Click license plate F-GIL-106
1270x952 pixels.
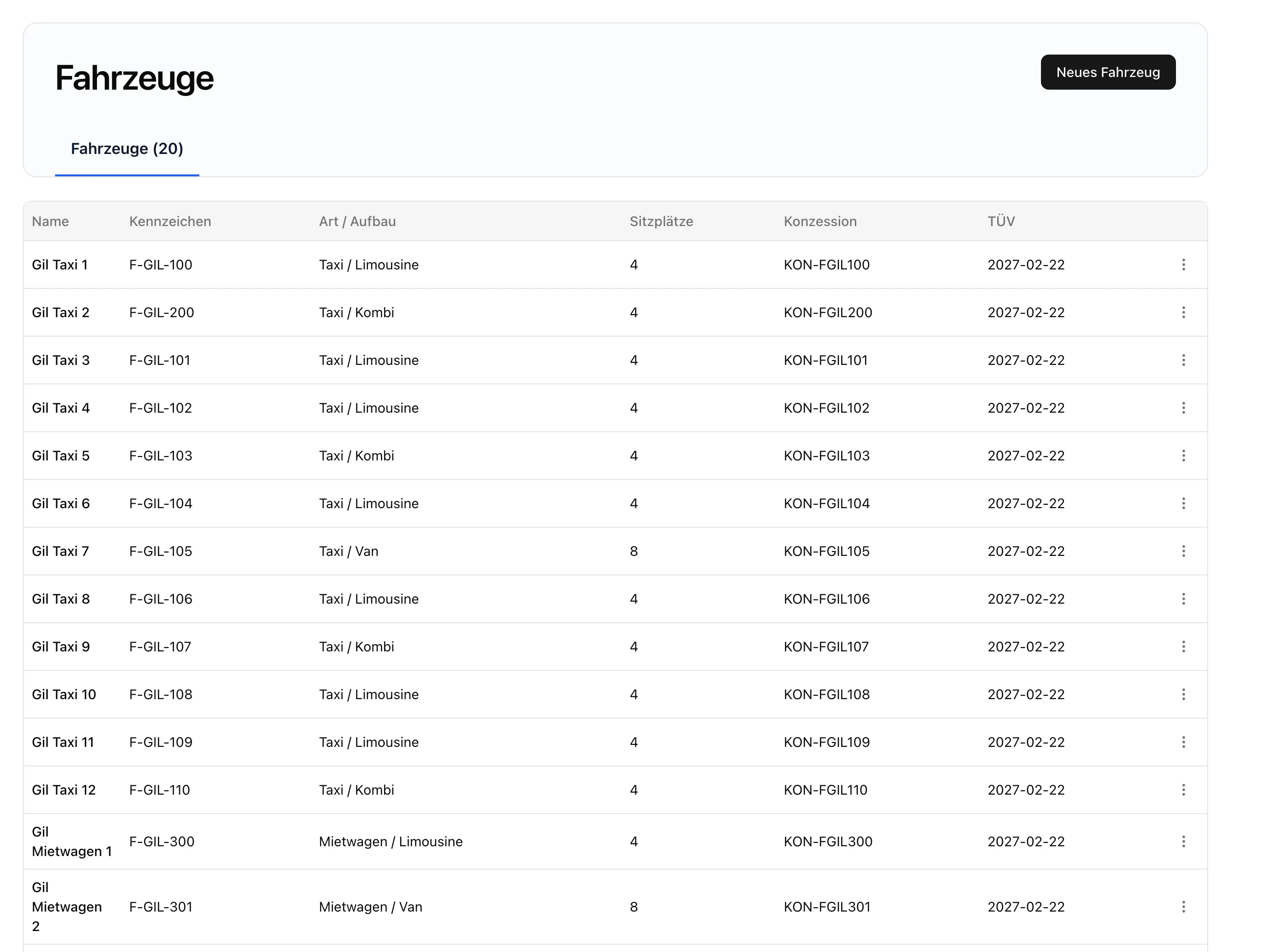tap(161, 599)
